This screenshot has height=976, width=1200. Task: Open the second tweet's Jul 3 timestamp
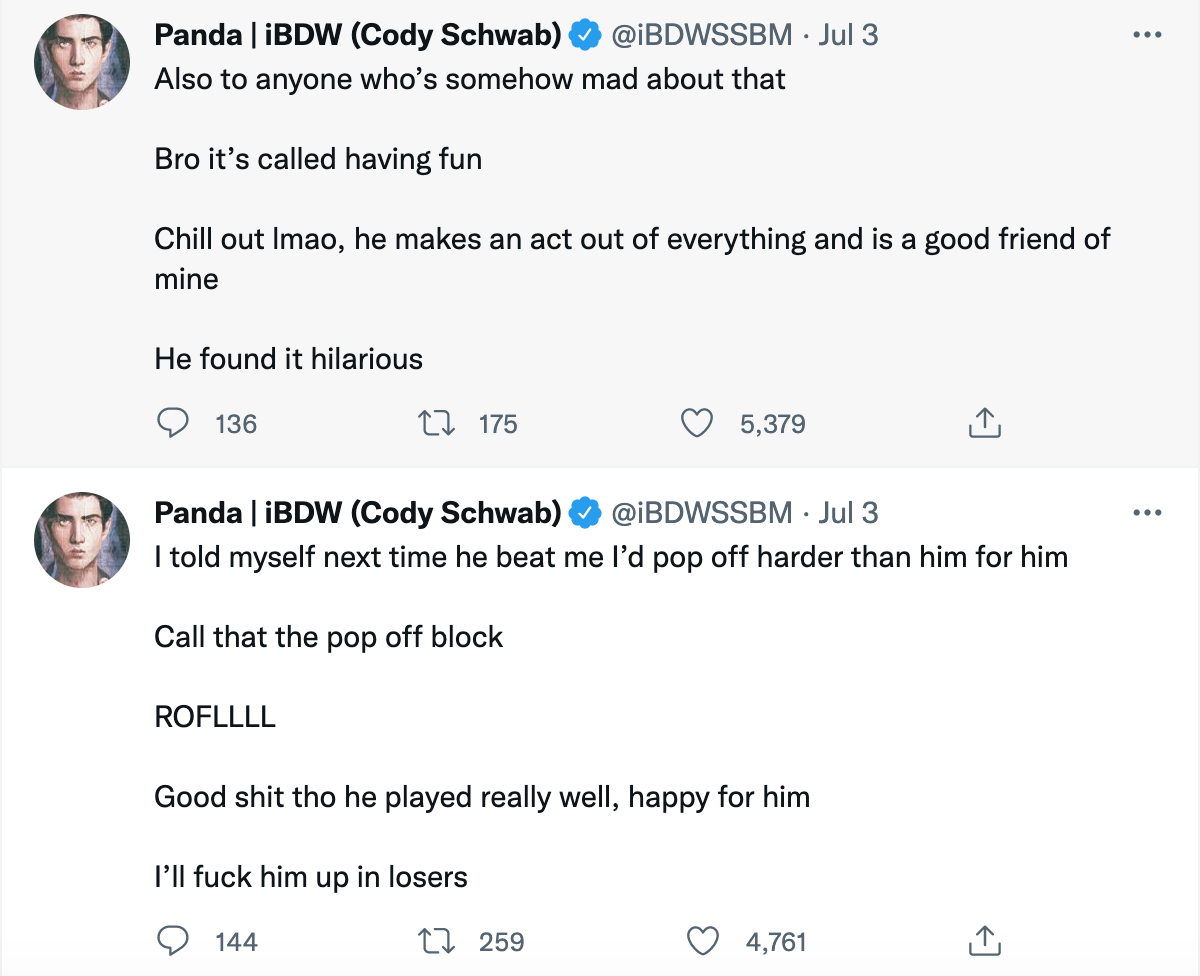tap(848, 513)
